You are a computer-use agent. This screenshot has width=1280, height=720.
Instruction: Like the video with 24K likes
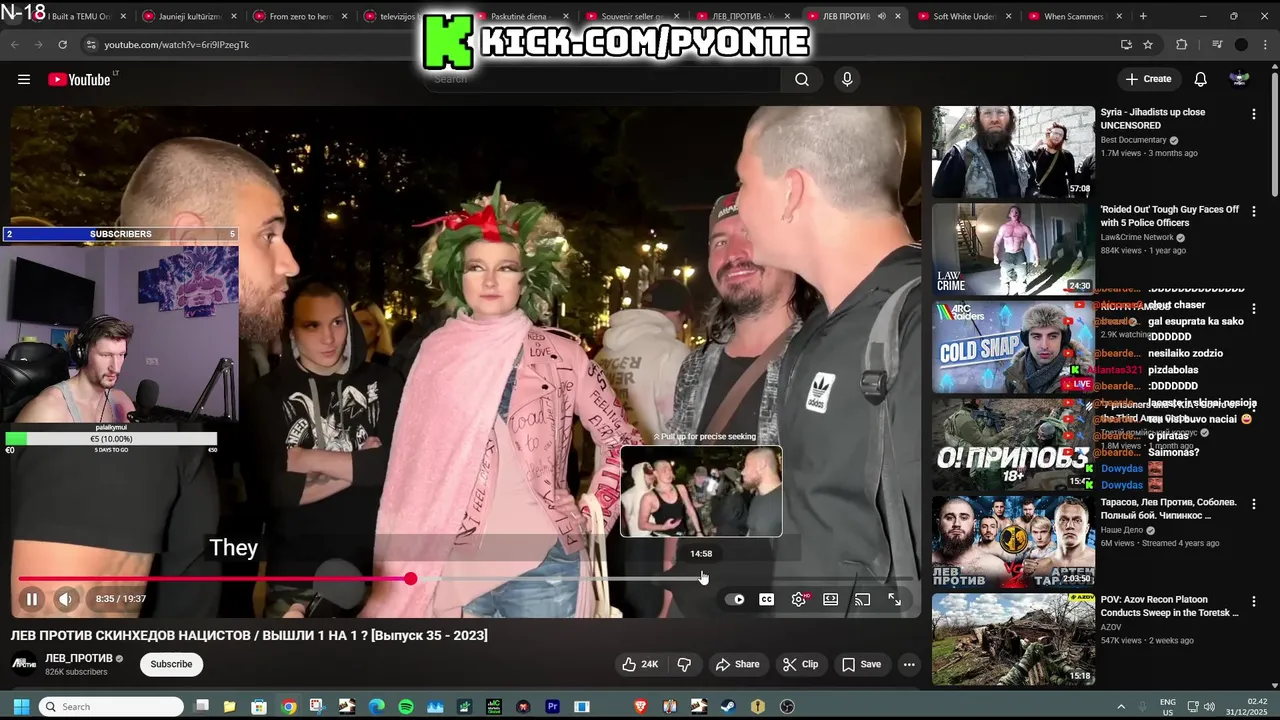tap(640, 664)
